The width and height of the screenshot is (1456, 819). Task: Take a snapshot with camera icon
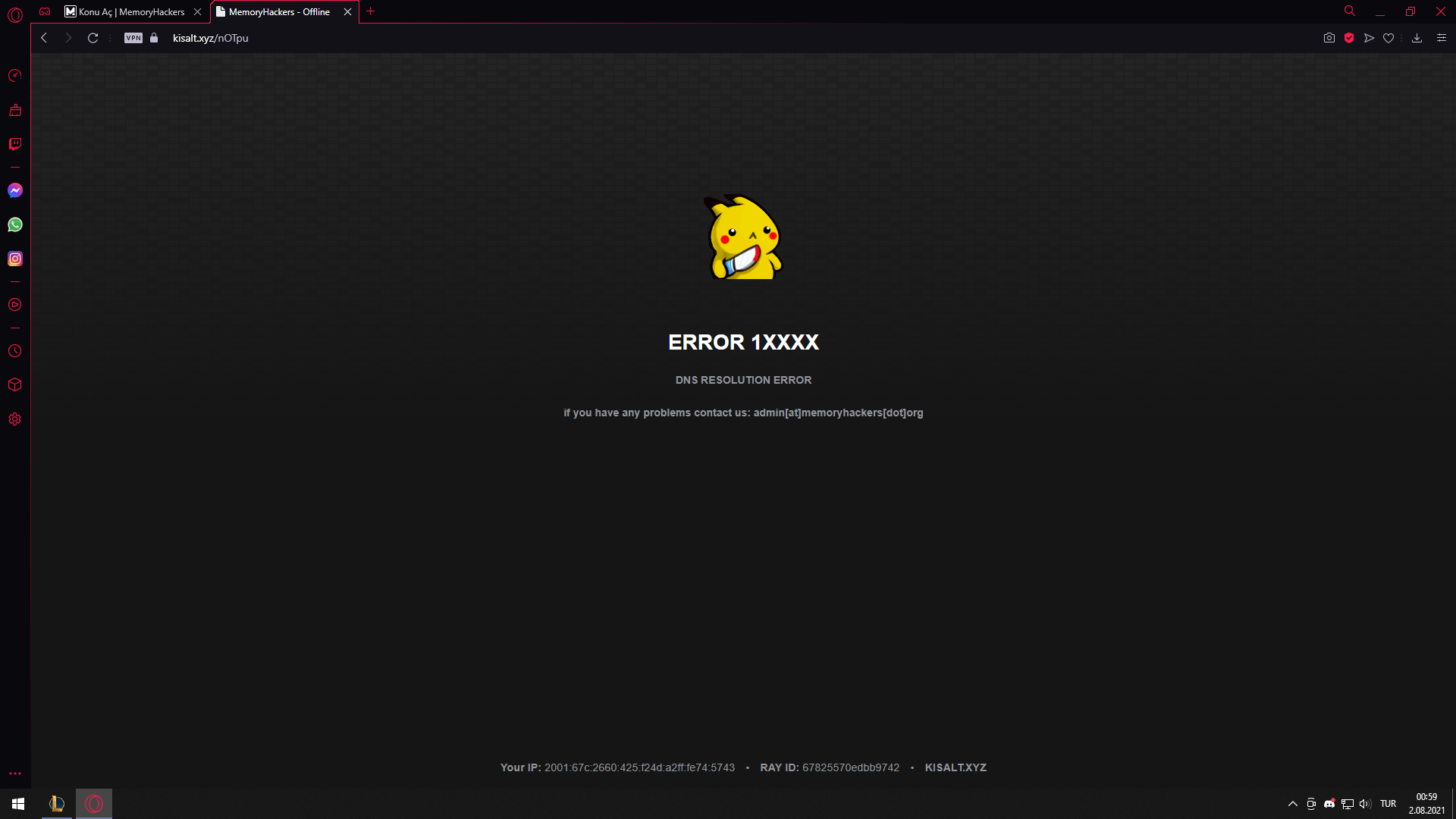coord(1329,38)
